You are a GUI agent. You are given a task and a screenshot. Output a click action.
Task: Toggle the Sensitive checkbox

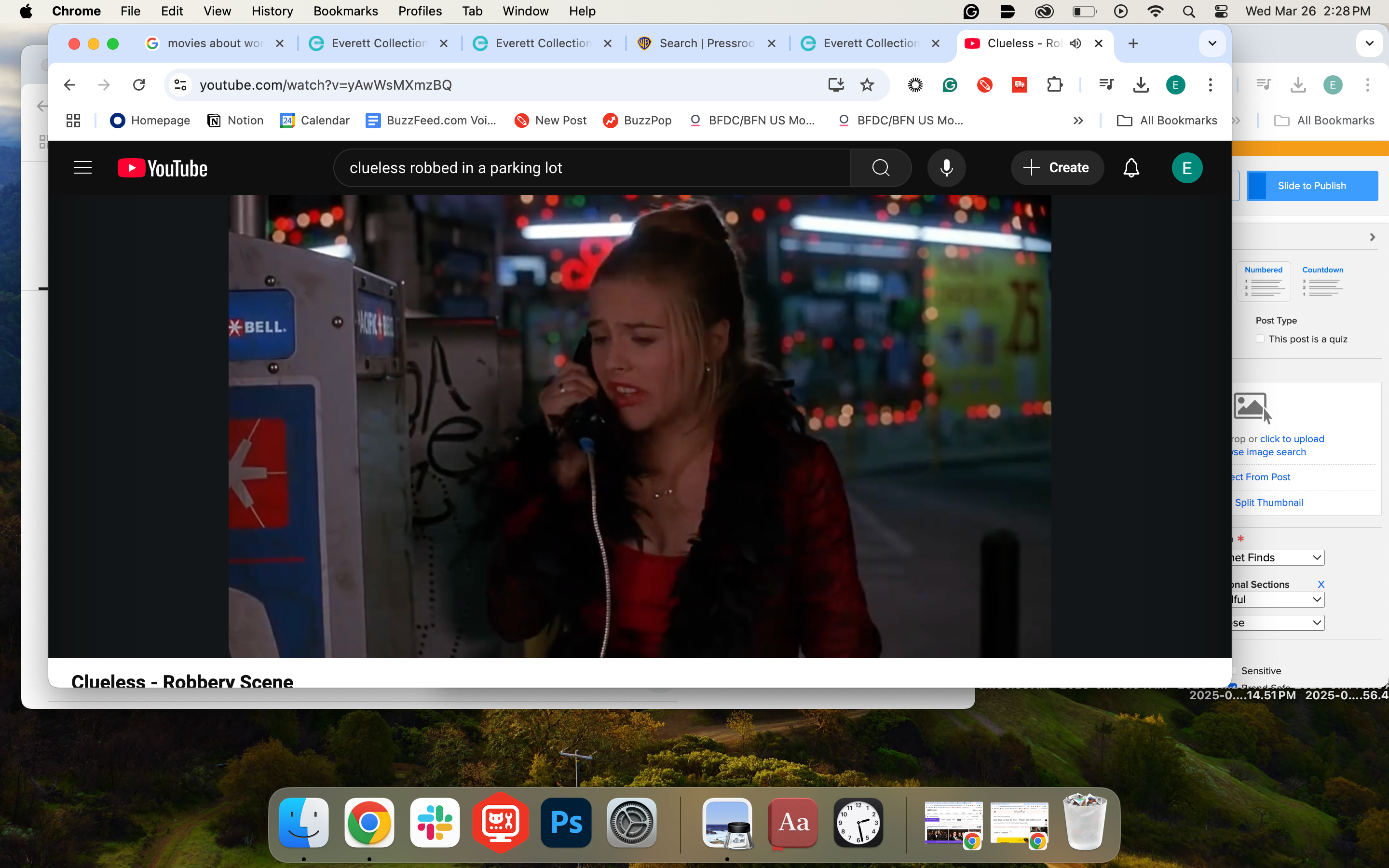point(1234,670)
